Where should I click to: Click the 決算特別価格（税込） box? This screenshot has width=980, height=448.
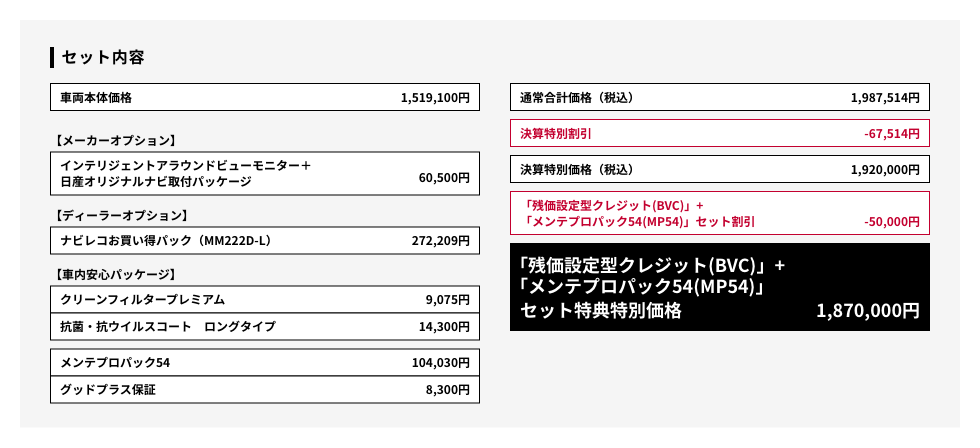(720, 169)
